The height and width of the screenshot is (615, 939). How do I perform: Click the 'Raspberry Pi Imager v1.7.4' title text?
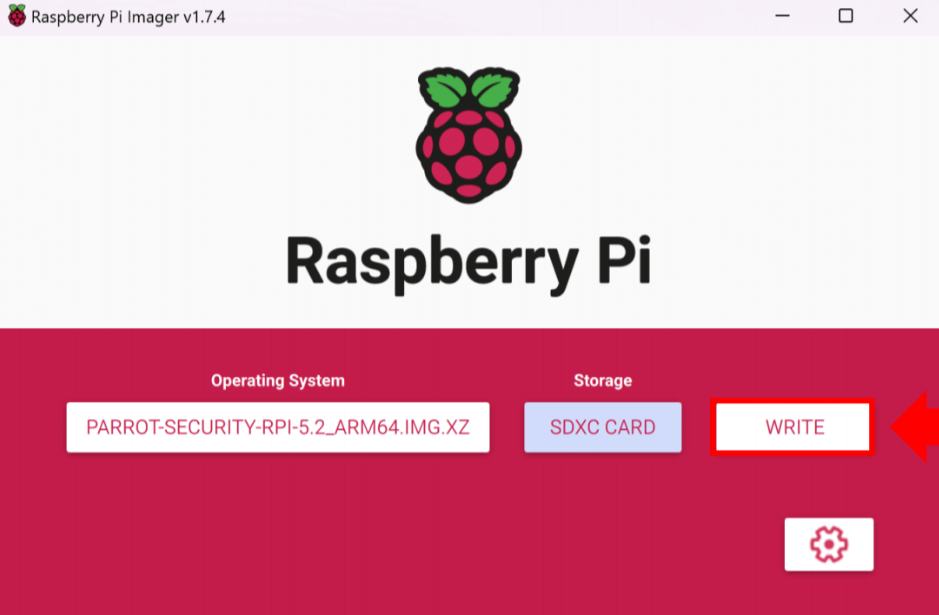click(128, 17)
